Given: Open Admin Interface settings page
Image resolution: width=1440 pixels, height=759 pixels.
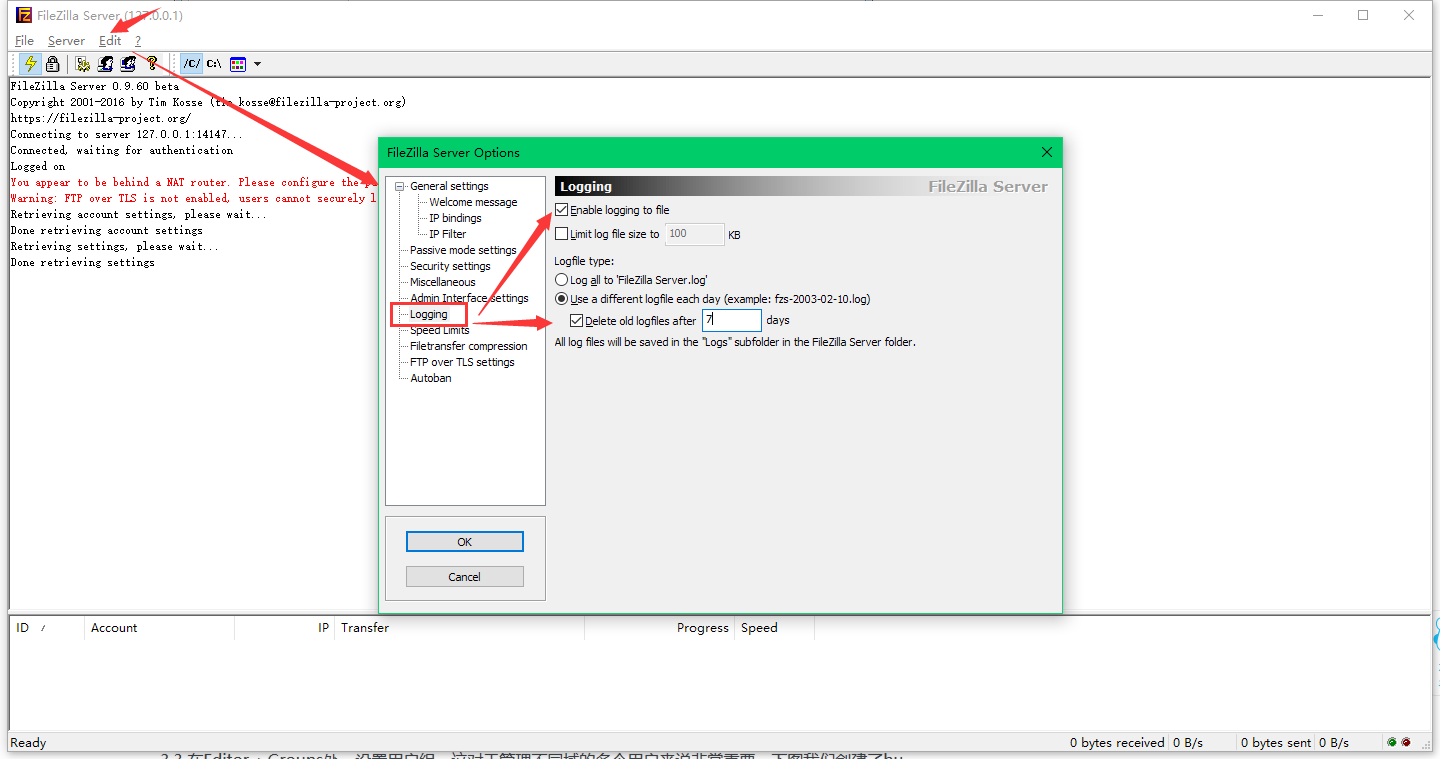Looking at the screenshot, I should (x=469, y=298).
